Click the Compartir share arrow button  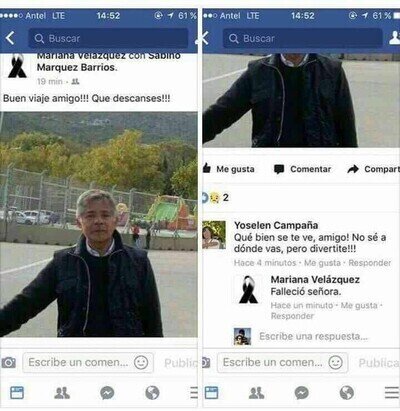click(373, 169)
